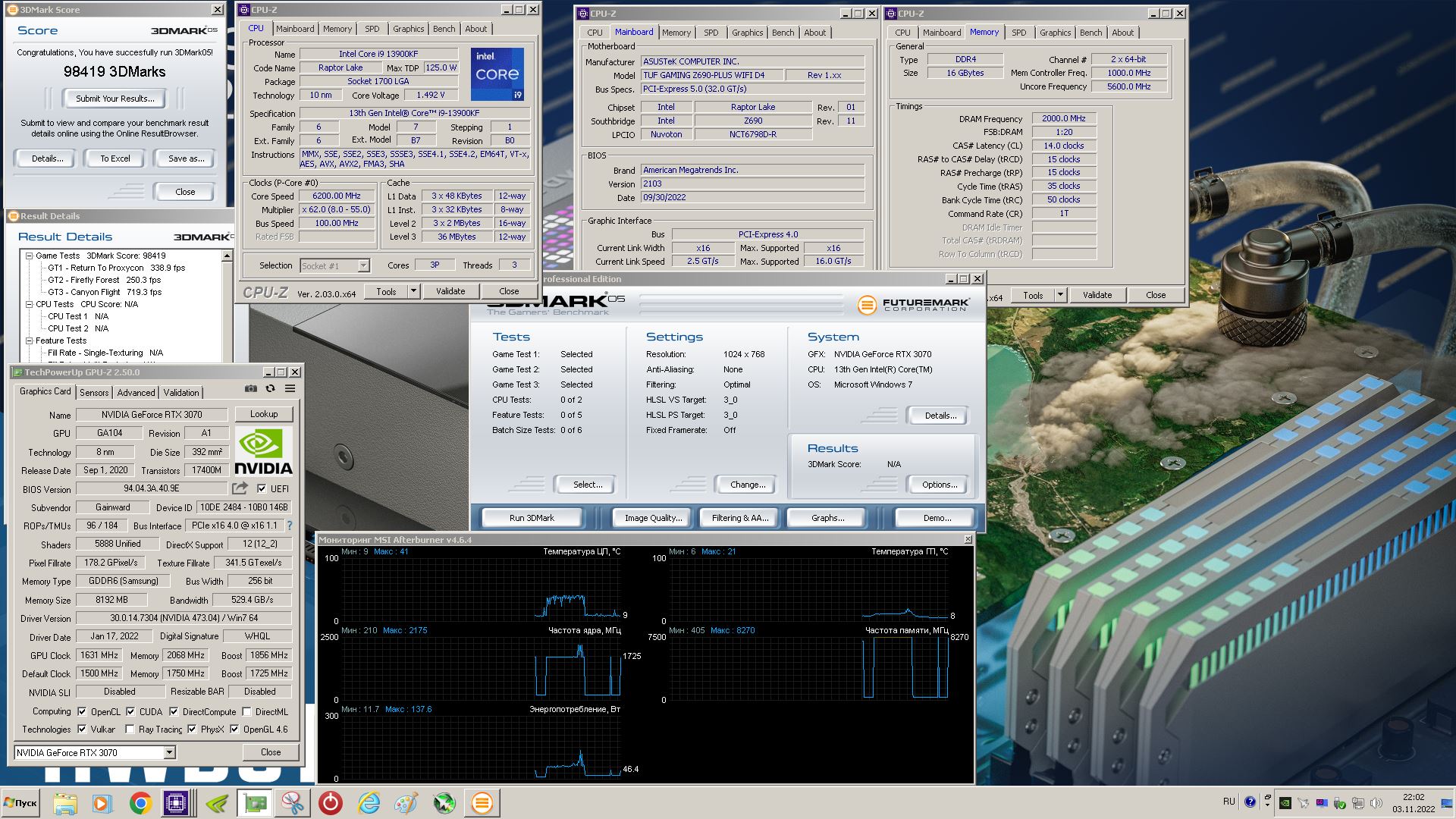Click the Safely Remove Hardware tray icon
Image resolution: width=1456 pixels, height=819 pixels.
click(x=1339, y=802)
